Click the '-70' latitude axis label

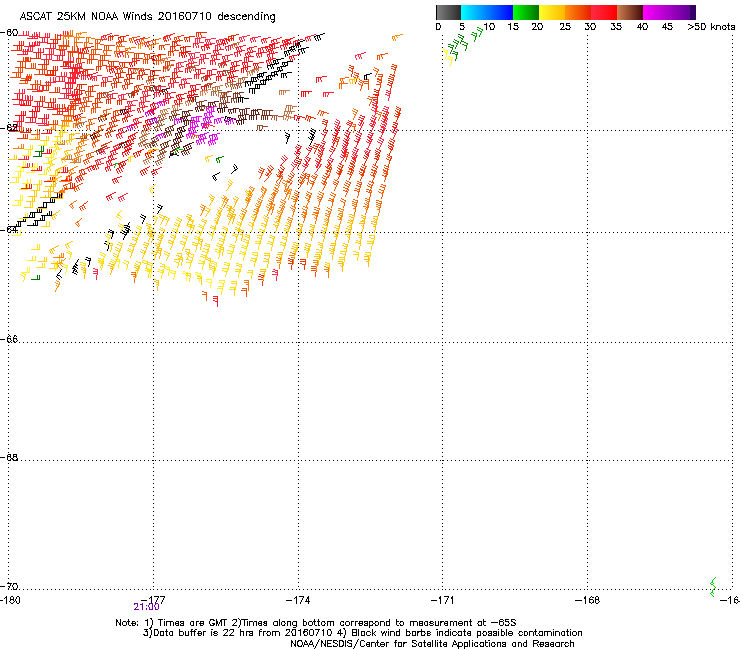[x=9, y=586]
